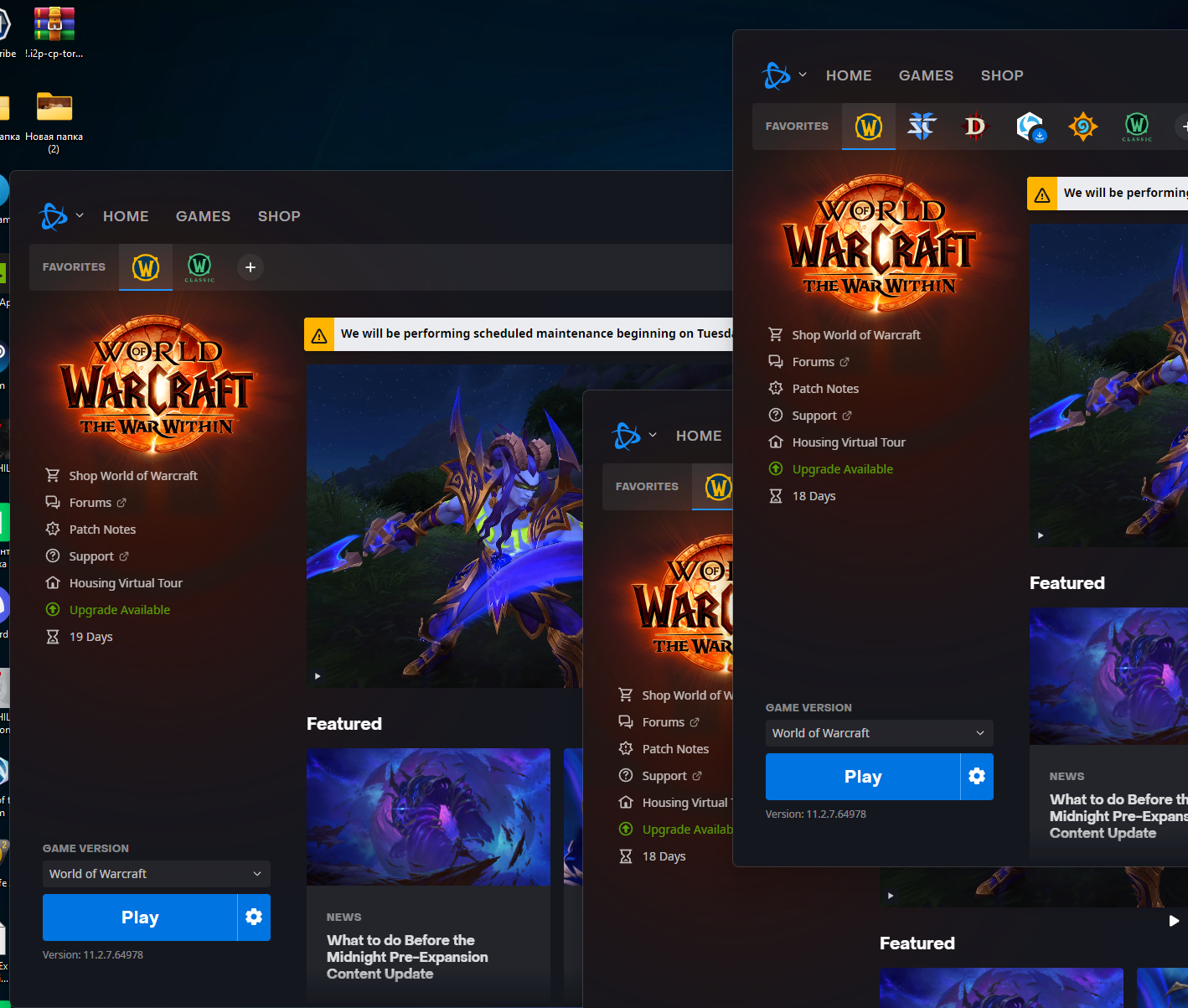The height and width of the screenshot is (1008, 1188).
Task: Click the '18 Days' timer in middle window
Action: point(652,856)
